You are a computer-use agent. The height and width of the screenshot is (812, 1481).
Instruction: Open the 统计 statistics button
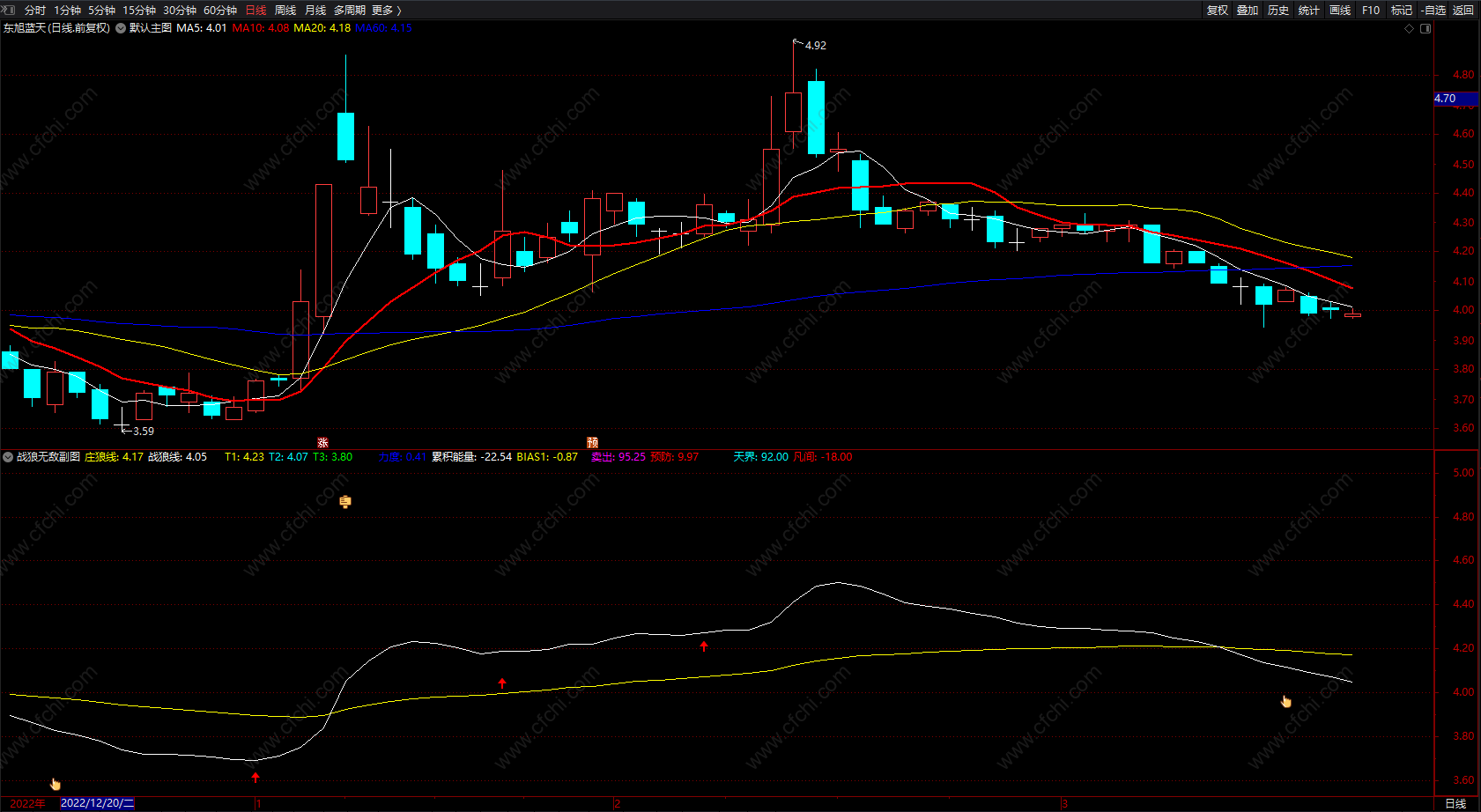tap(1309, 11)
